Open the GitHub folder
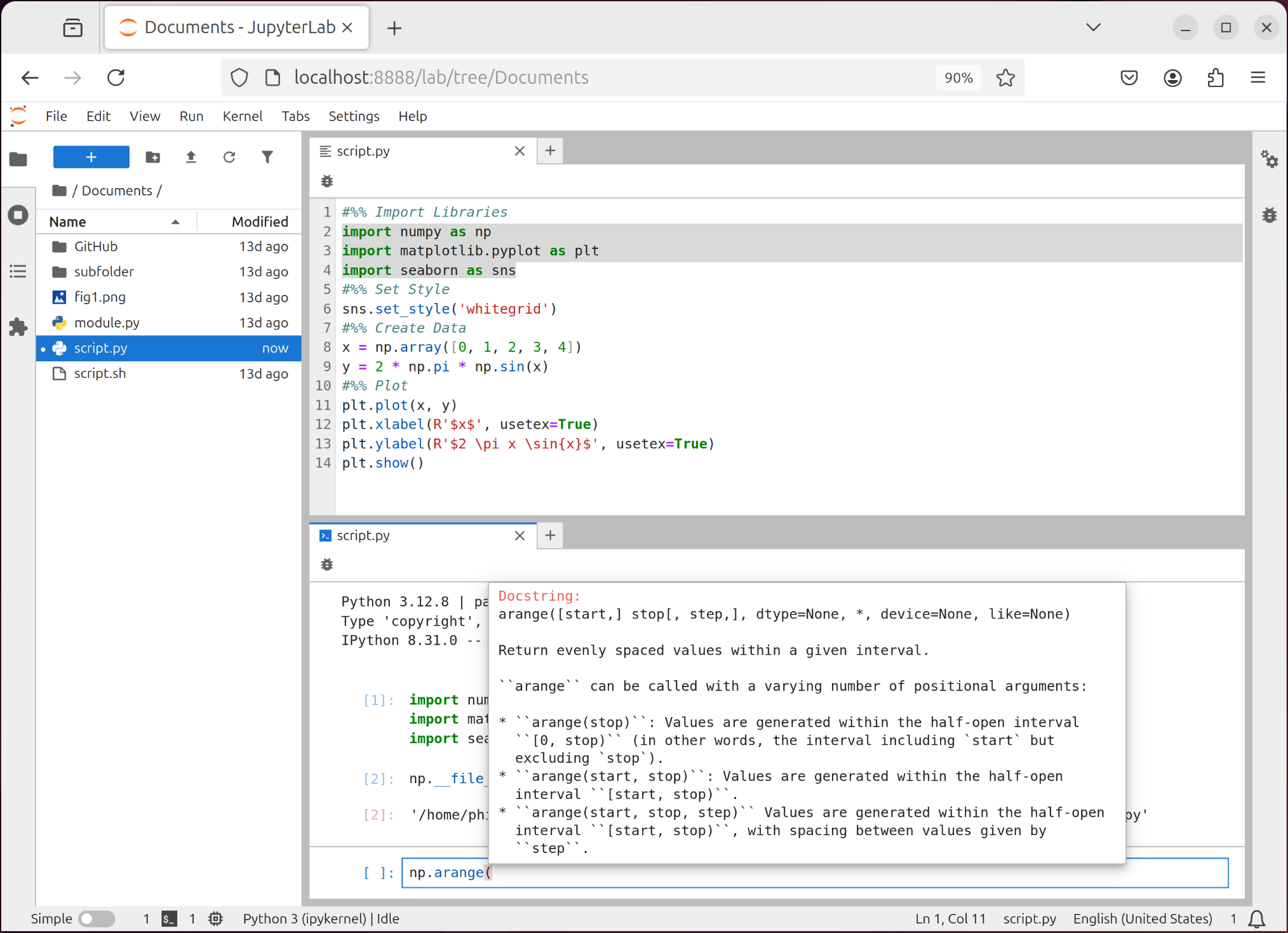The width and height of the screenshot is (1288, 933). point(168,246)
